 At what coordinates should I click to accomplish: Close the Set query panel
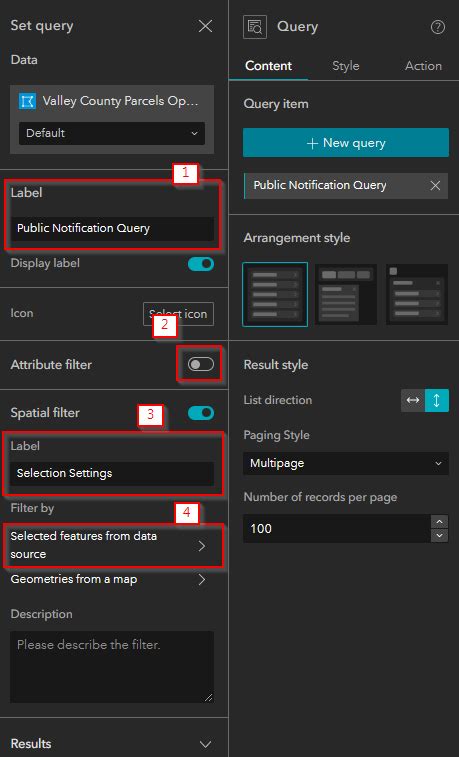(206, 26)
